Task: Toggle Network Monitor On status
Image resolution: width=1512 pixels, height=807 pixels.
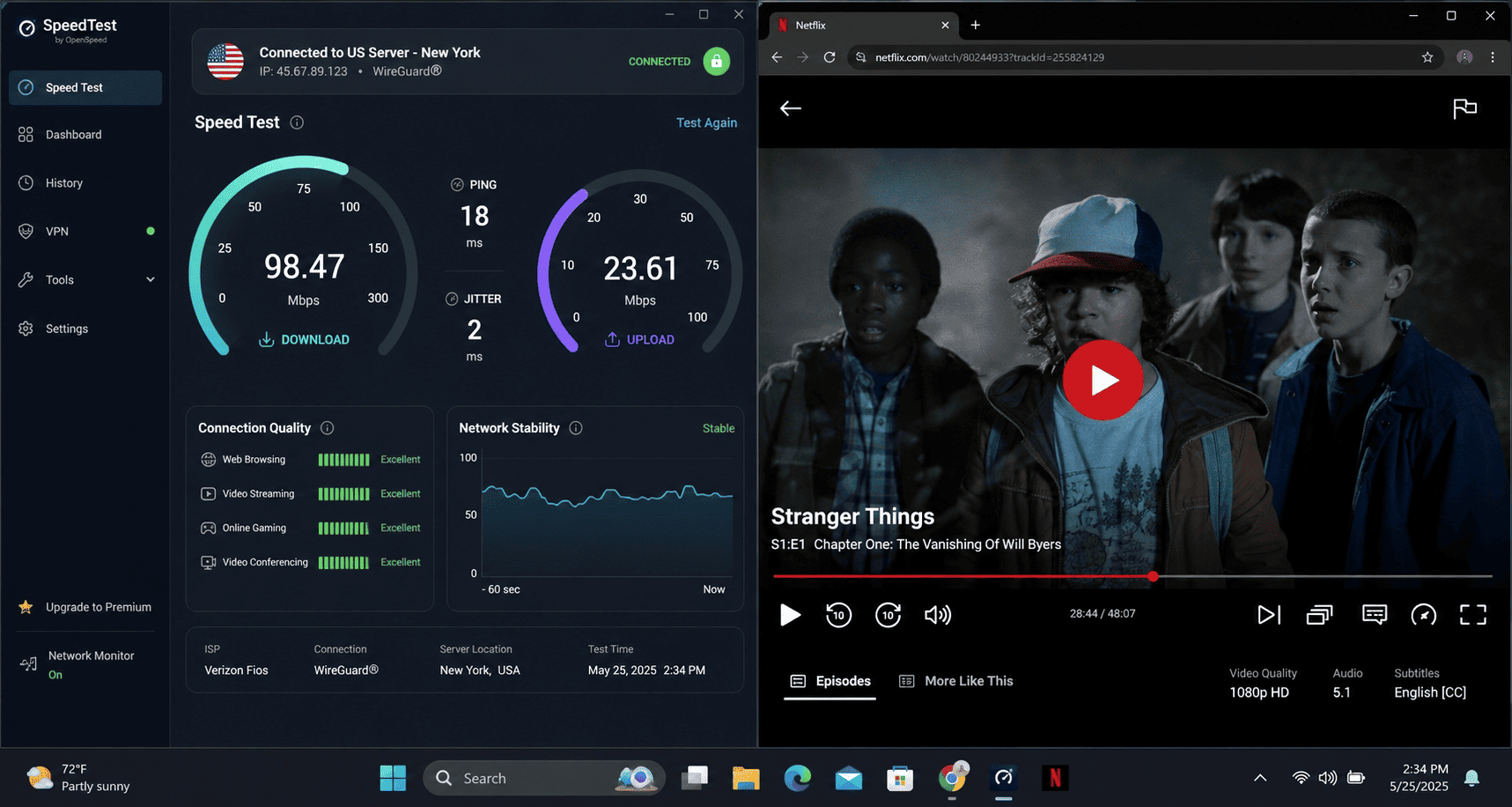Action: pos(55,675)
